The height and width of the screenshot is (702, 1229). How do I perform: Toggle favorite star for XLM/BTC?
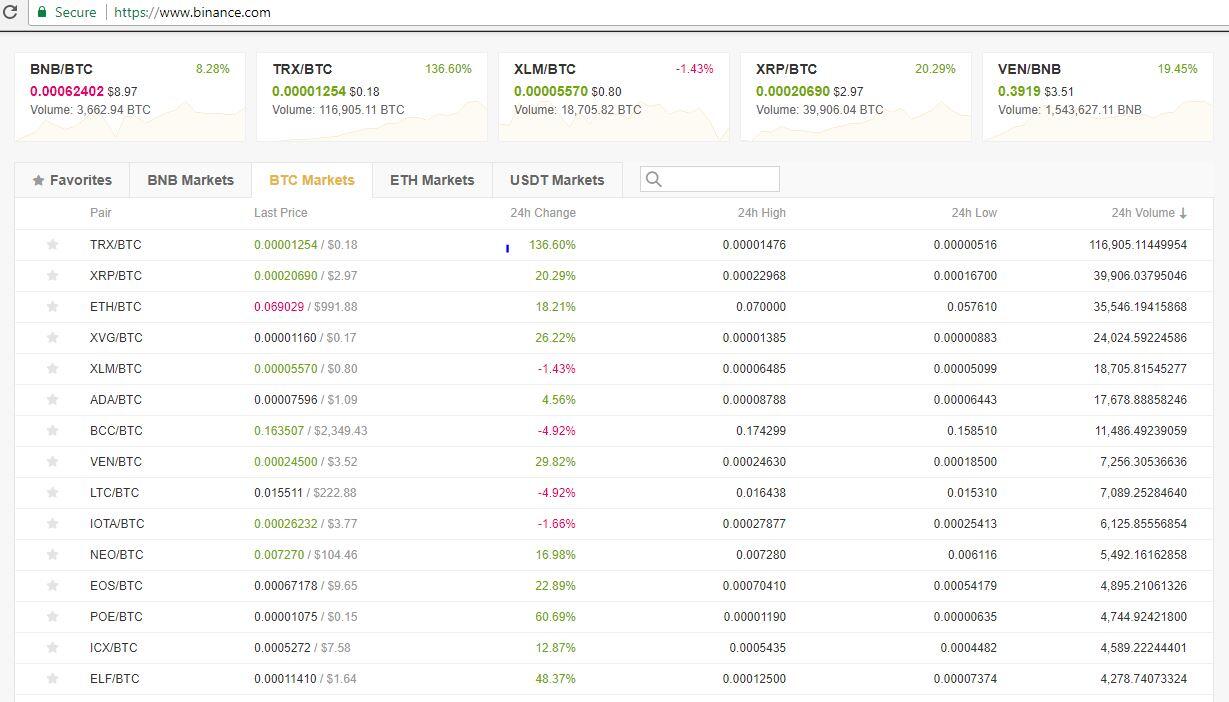pyautogui.click(x=52, y=368)
